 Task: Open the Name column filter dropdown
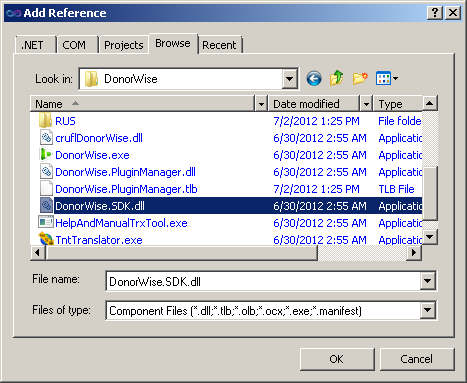point(261,104)
